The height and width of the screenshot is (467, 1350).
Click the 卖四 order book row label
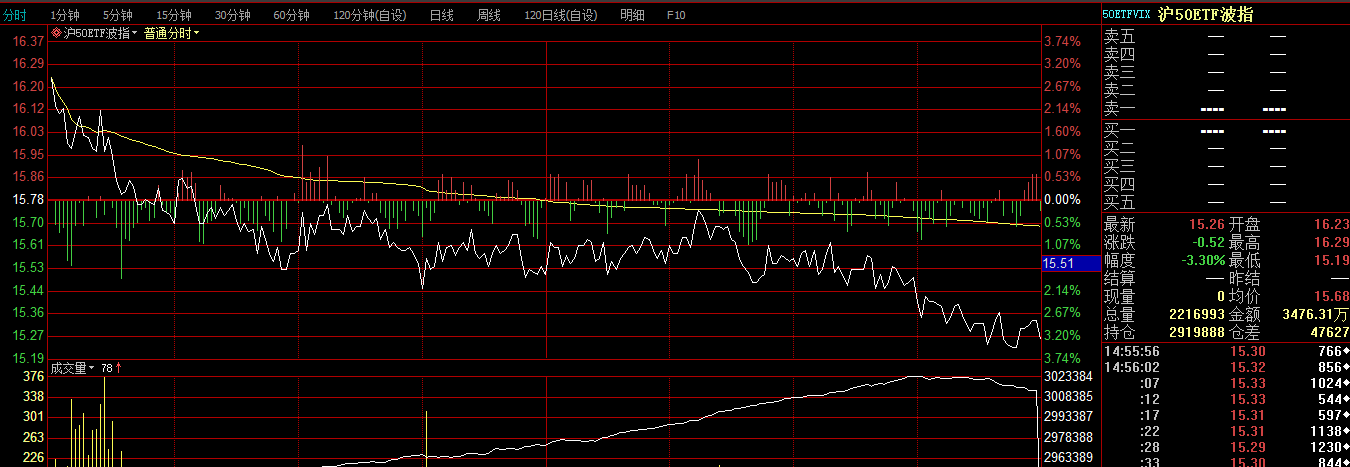tap(1120, 54)
